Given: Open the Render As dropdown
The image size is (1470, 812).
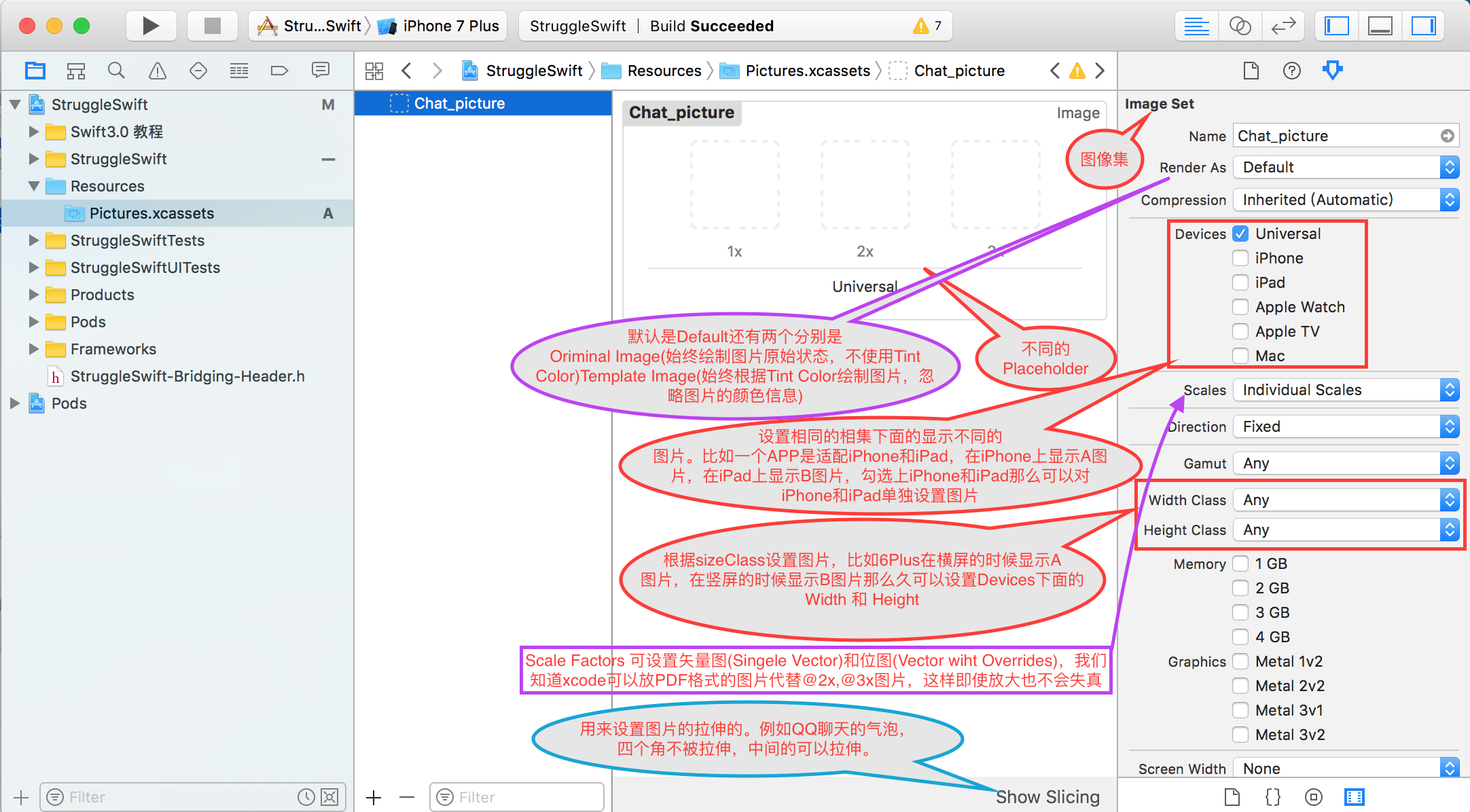Looking at the screenshot, I should tap(1346, 167).
